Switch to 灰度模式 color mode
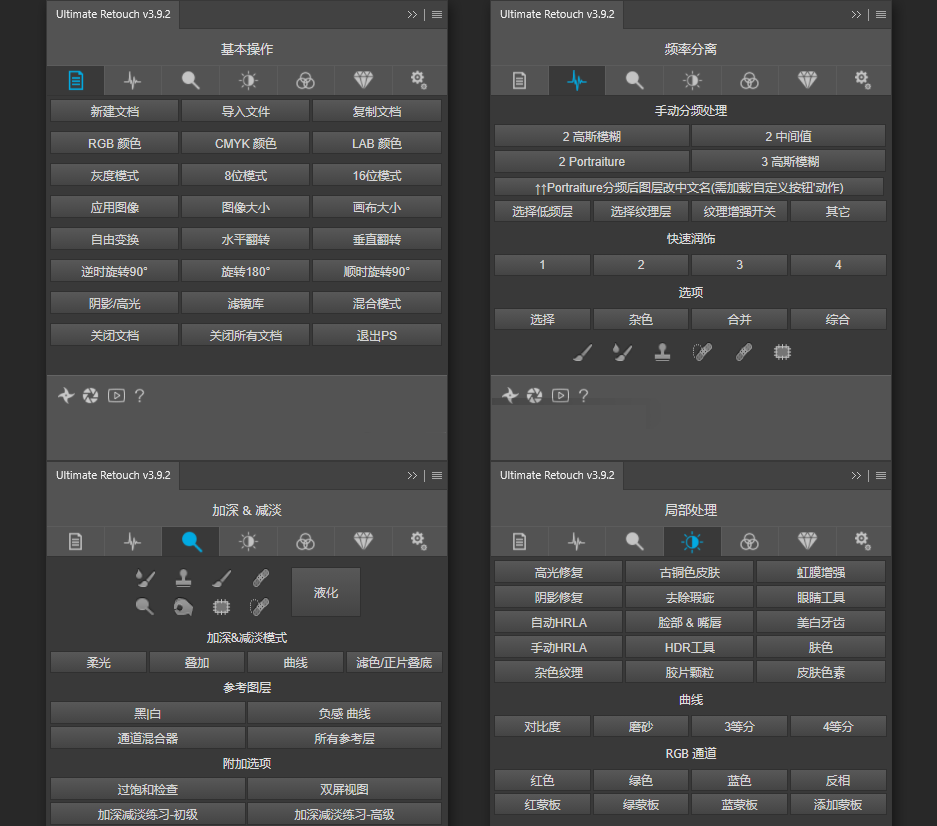The height and width of the screenshot is (826, 937). (x=114, y=175)
